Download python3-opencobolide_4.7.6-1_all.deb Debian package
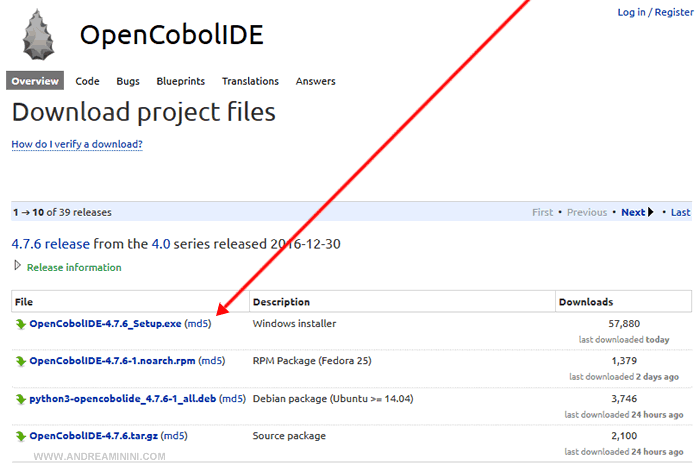Viewport: 700px width, 466px height. point(123,398)
